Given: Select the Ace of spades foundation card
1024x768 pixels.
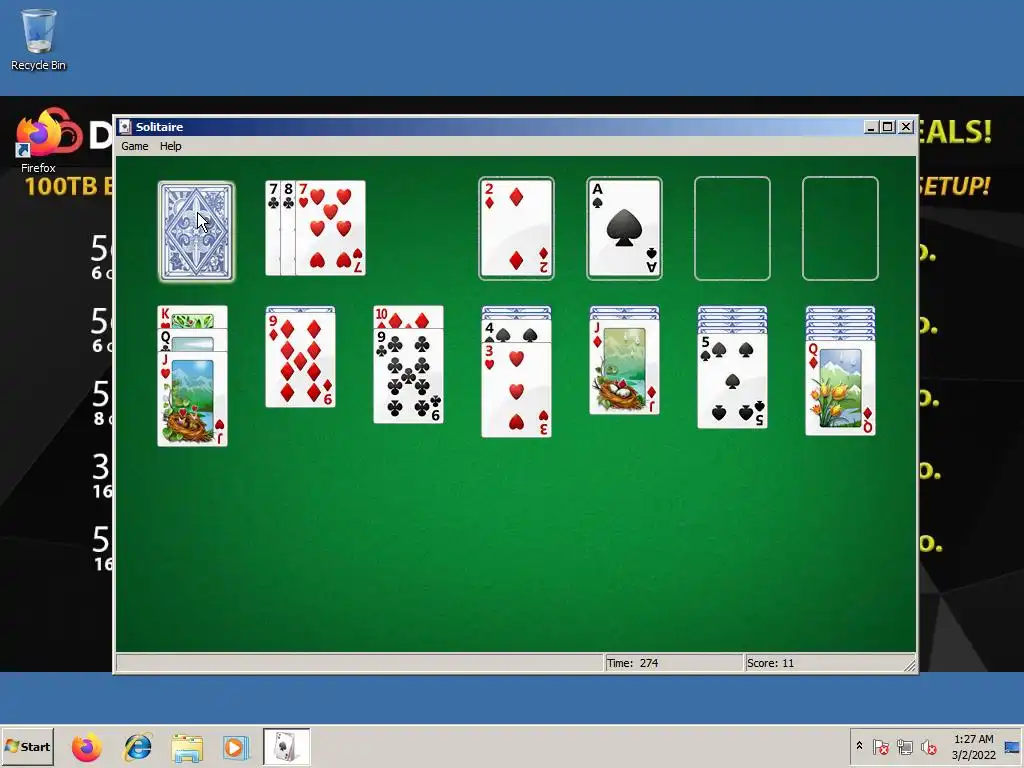Looking at the screenshot, I should pos(624,229).
